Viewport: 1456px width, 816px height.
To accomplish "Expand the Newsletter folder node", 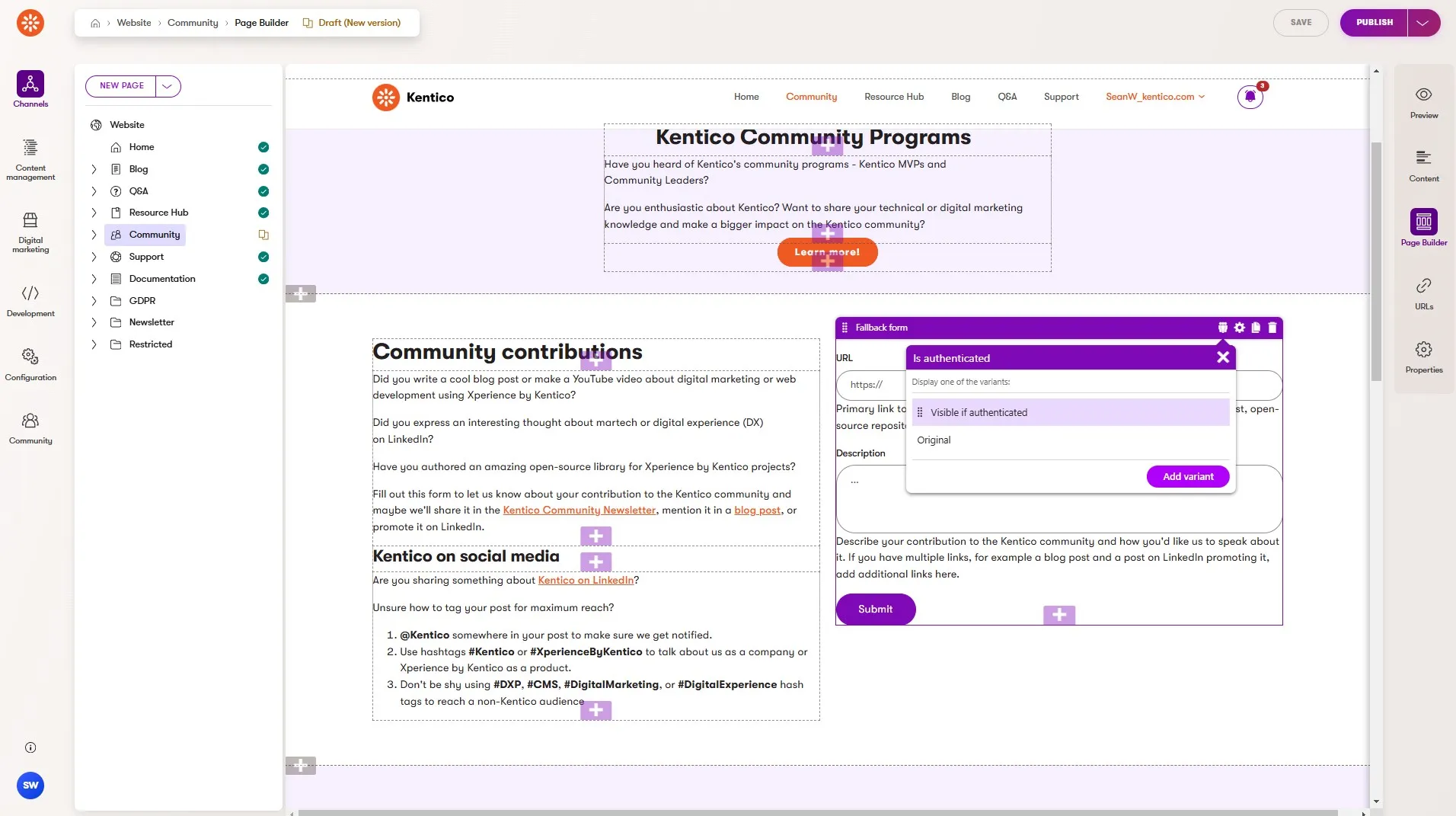I will 94,322.
